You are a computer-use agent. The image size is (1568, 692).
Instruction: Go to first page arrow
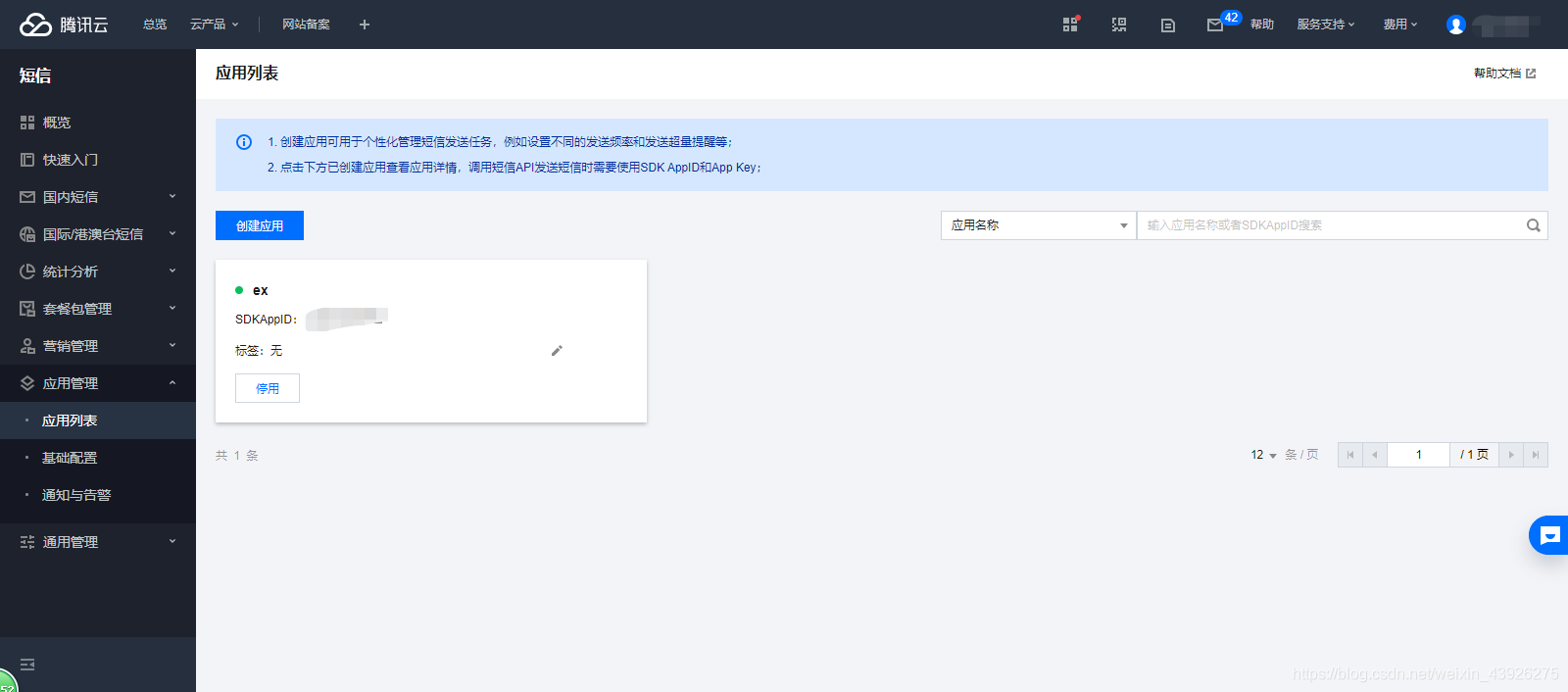pos(1350,455)
